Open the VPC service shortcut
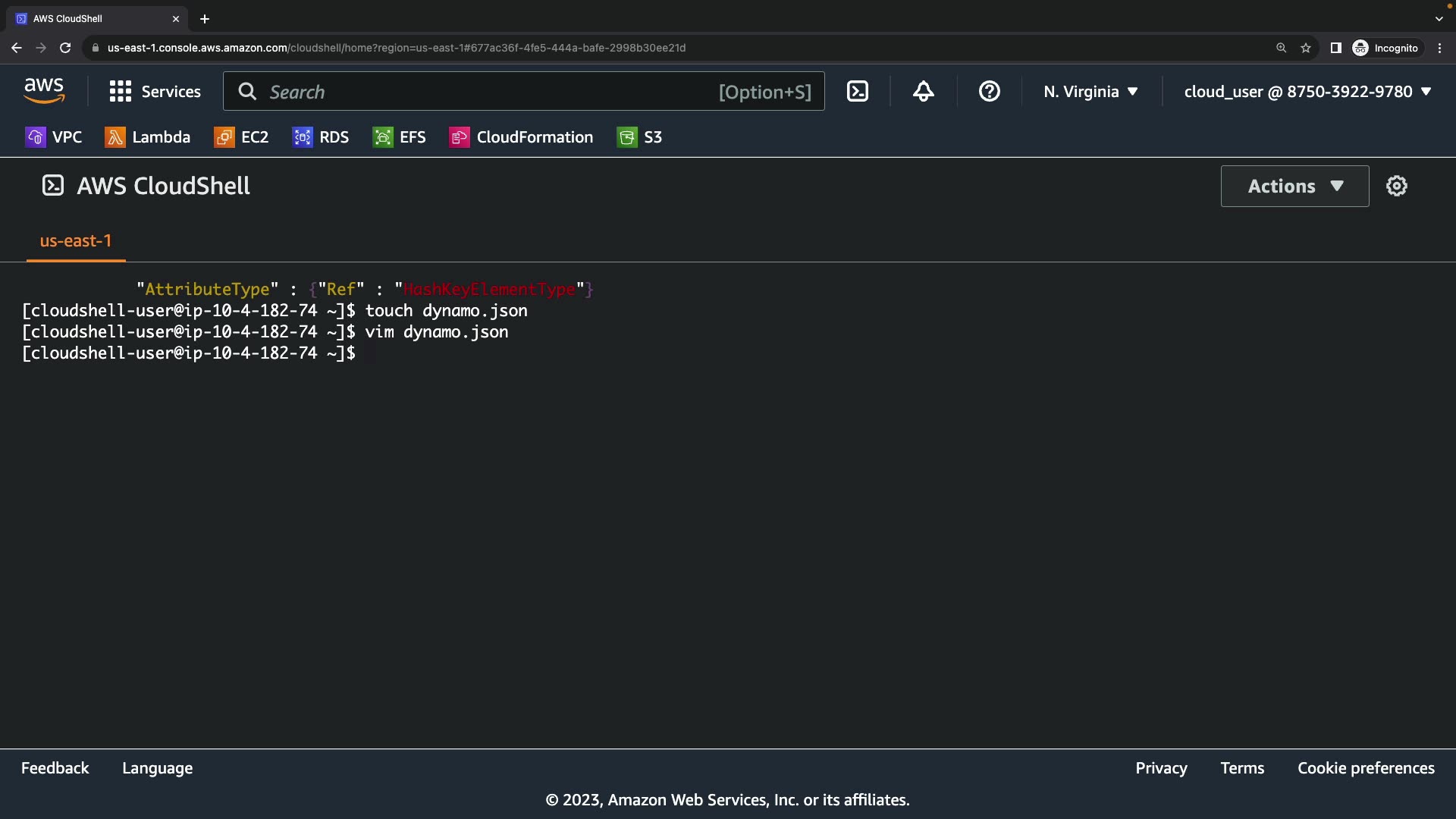 pos(54,137)
